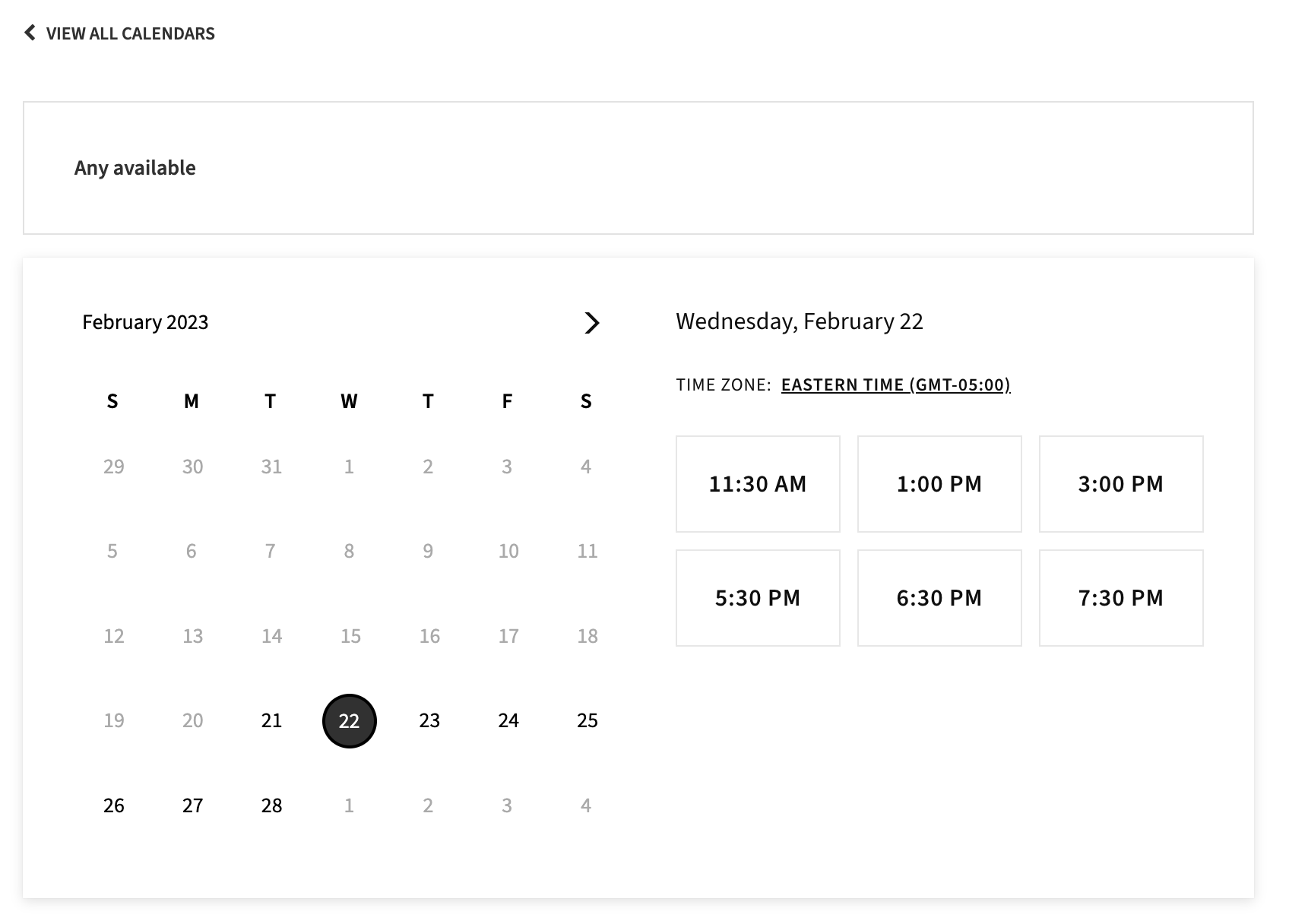
Task: Click Monday February 27 on the calendar
Action: (193, 805)
